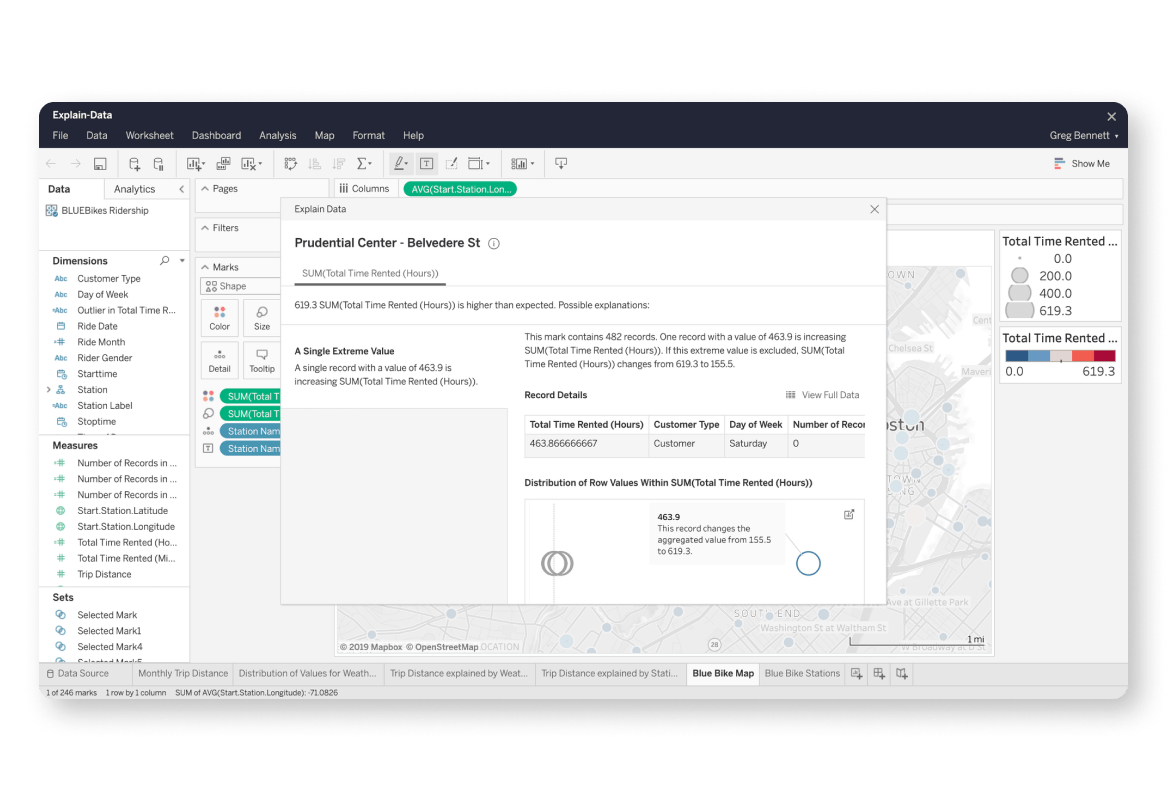
Task: Click the Tooltip marks button
Action: pyautogui.click(x=262, y=360)
